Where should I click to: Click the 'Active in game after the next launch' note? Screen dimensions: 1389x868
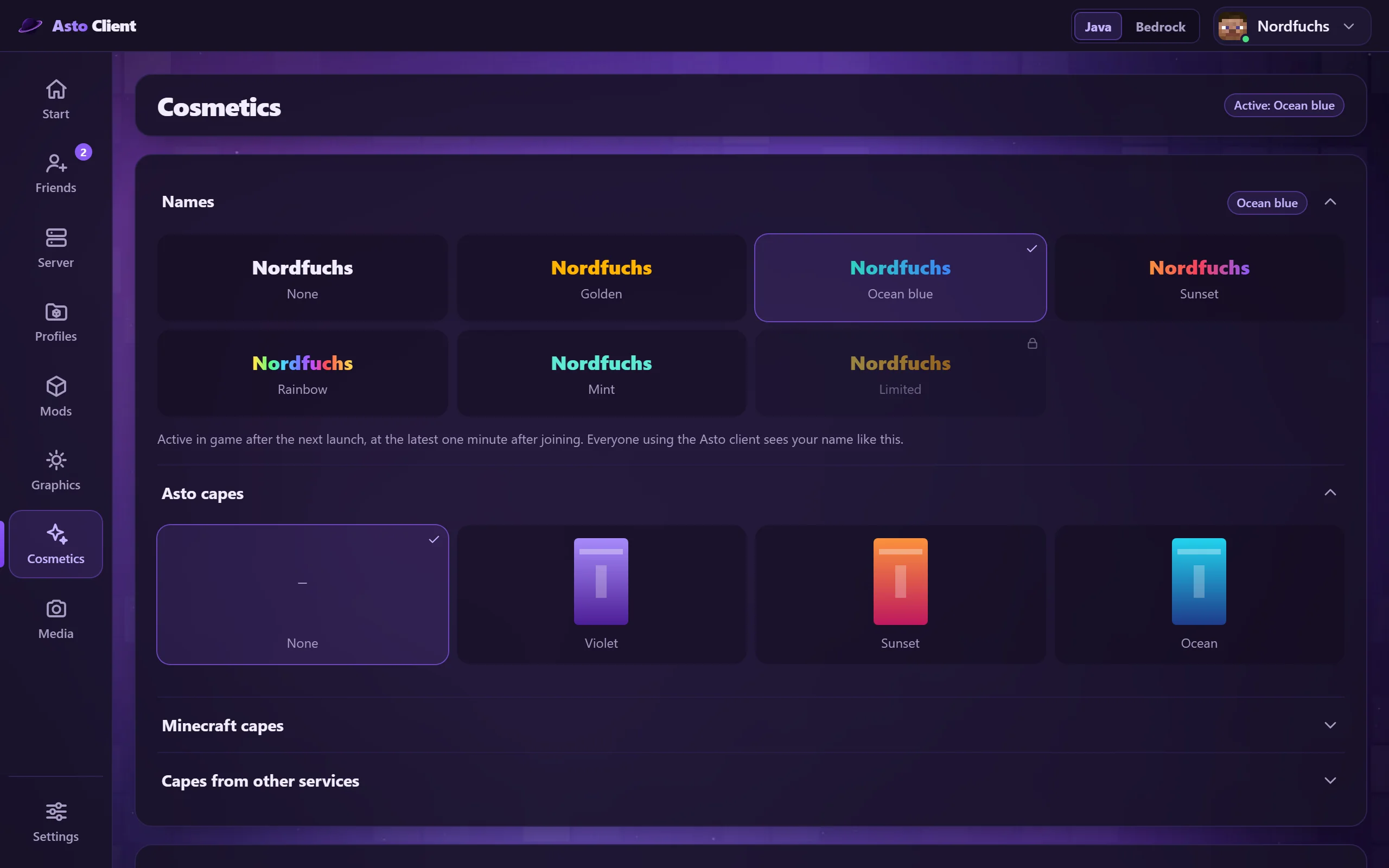530,439
